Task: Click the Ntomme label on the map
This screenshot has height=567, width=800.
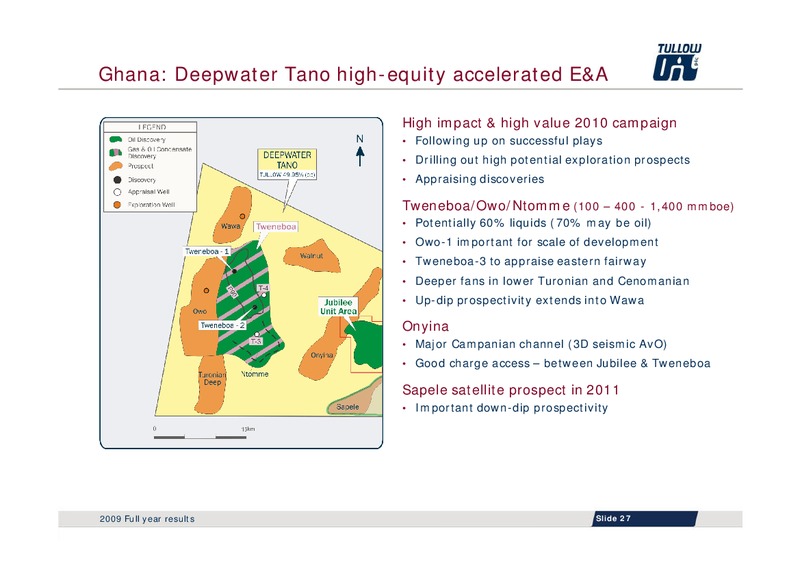Action: click(x=255, y=374)
